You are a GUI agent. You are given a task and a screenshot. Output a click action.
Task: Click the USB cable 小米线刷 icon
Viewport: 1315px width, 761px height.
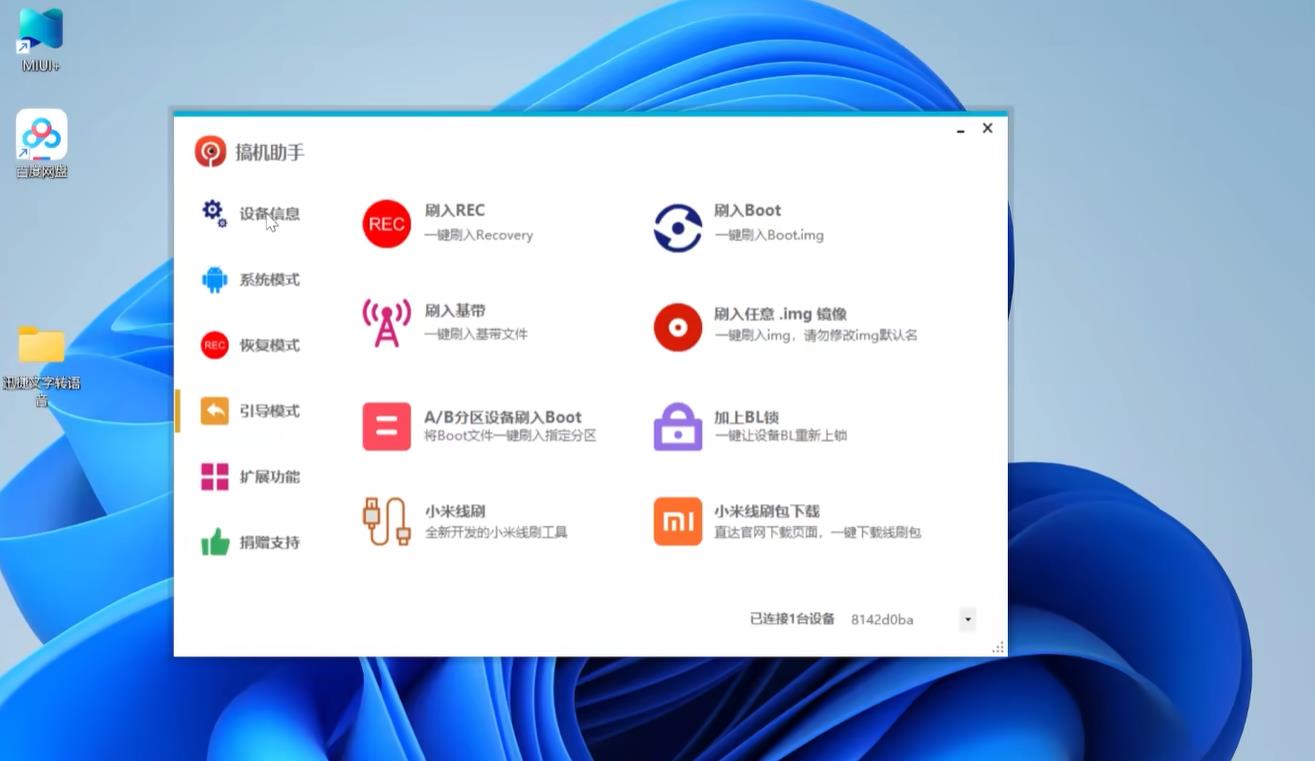386,522
